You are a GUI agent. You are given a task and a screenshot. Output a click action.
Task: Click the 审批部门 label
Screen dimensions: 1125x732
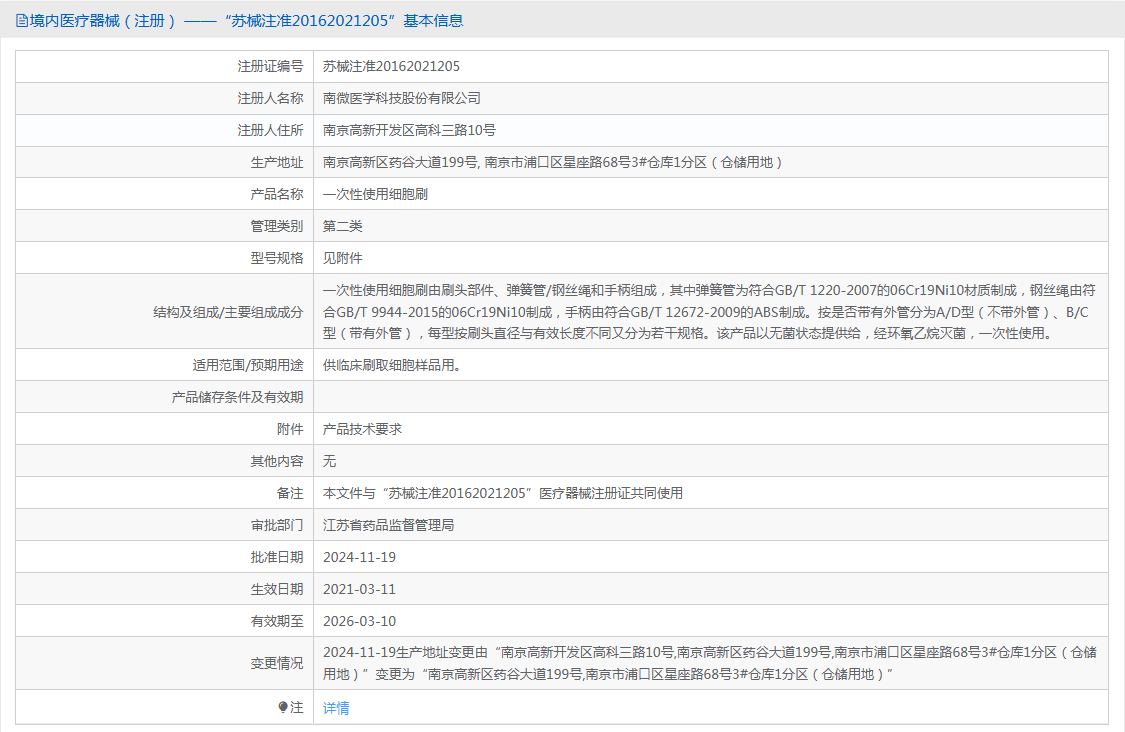277,525
